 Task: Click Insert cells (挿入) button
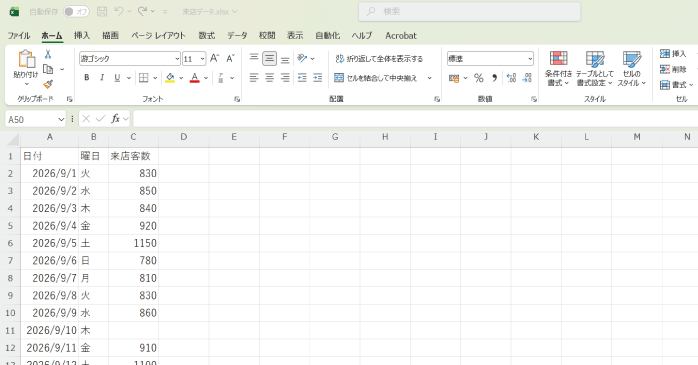click(x=673, y=54)
